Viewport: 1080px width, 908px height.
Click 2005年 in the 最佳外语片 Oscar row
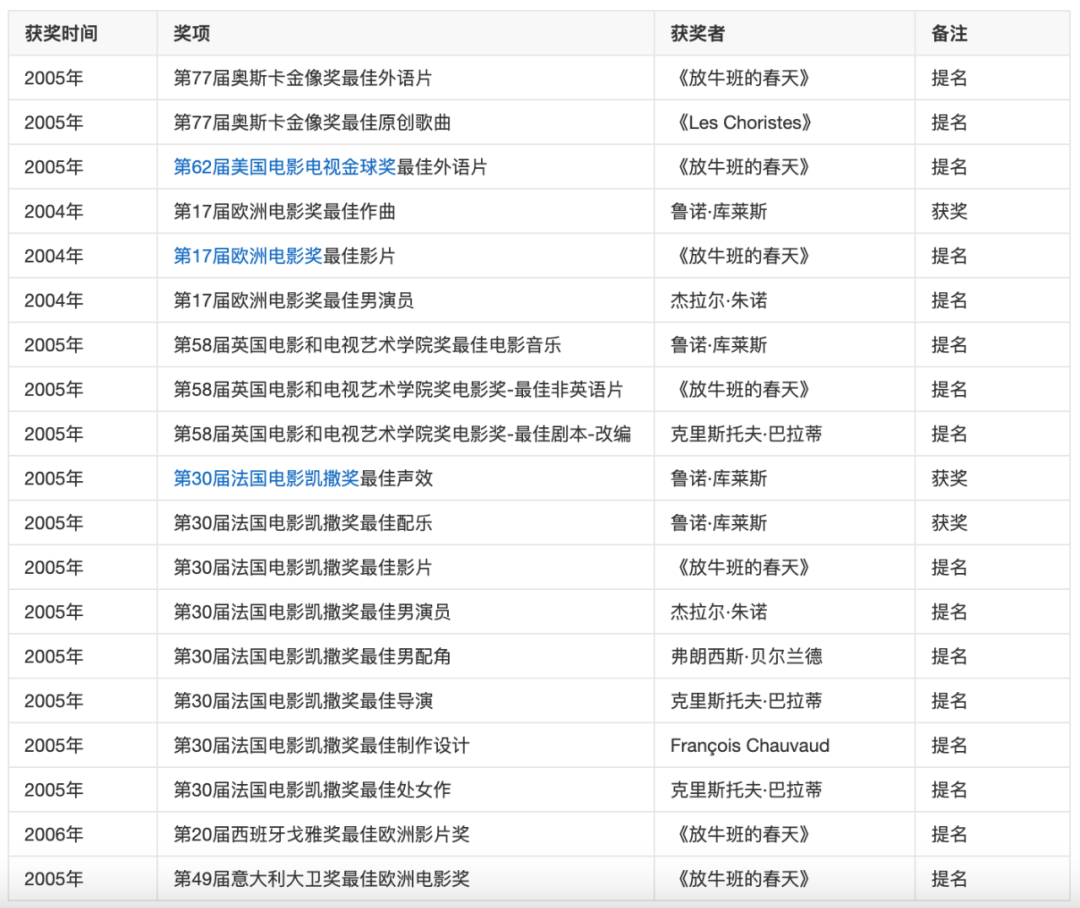click(54, 78)
